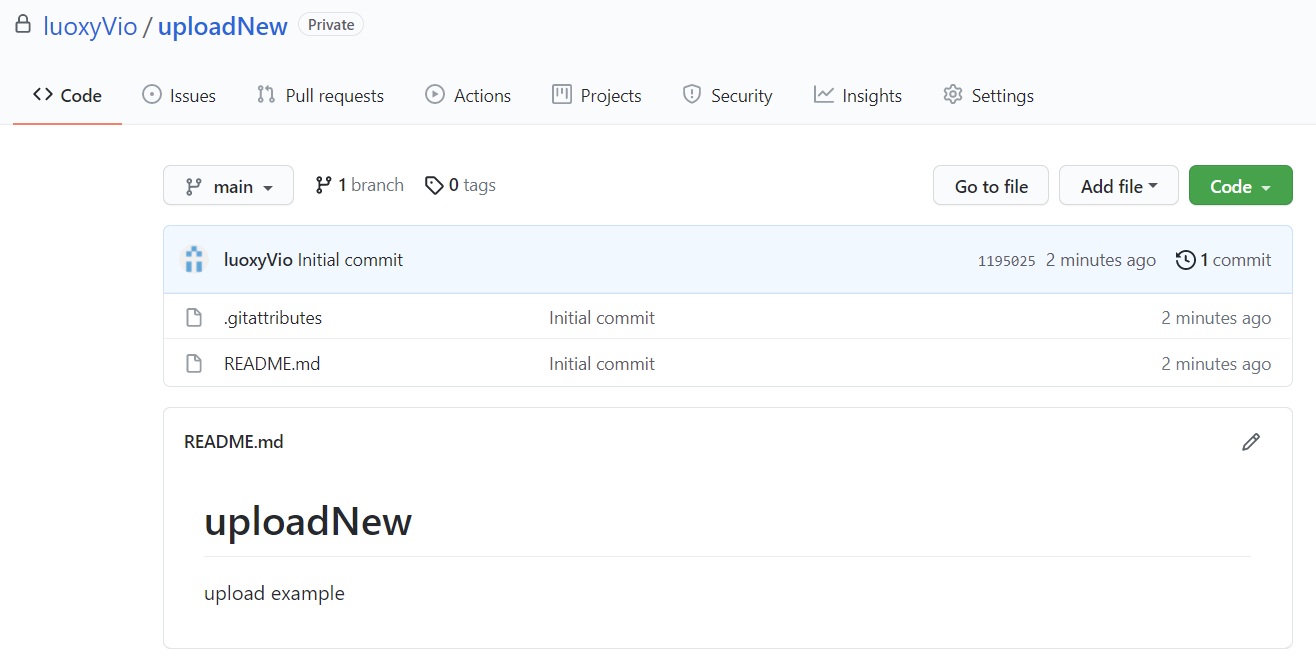Open commit hash 1195025

pos(1007,261)
